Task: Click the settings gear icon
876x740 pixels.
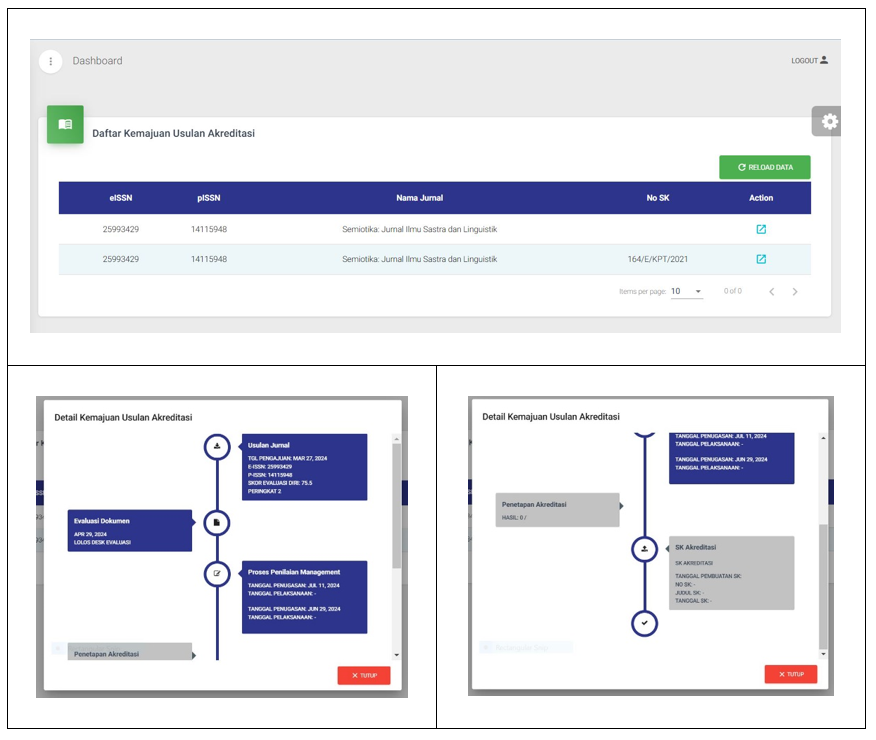Action: click(x=829, y=122)
